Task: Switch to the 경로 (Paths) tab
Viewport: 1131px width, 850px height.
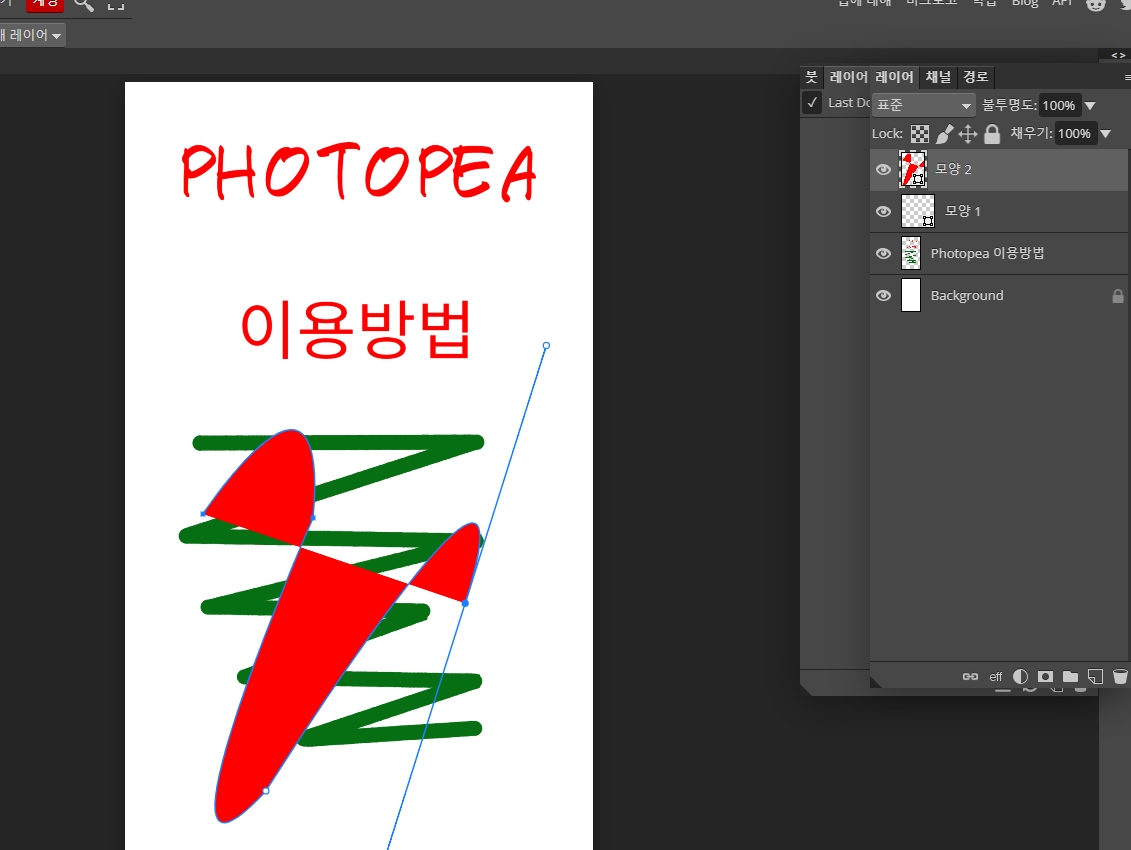Action: point(975,76)
